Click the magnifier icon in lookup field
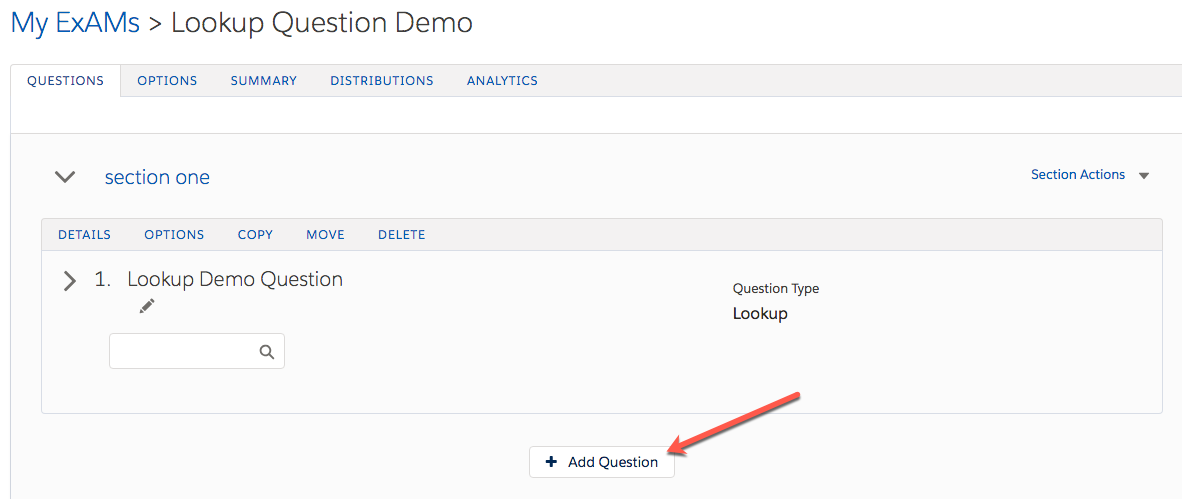 tap(267, 351)
